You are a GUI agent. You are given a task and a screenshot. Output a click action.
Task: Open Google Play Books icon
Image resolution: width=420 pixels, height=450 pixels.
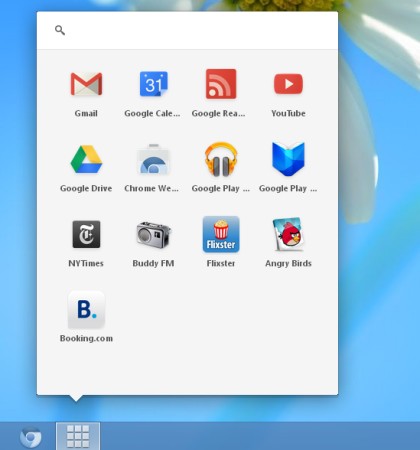pyautogui.click(x=288, y=159)
